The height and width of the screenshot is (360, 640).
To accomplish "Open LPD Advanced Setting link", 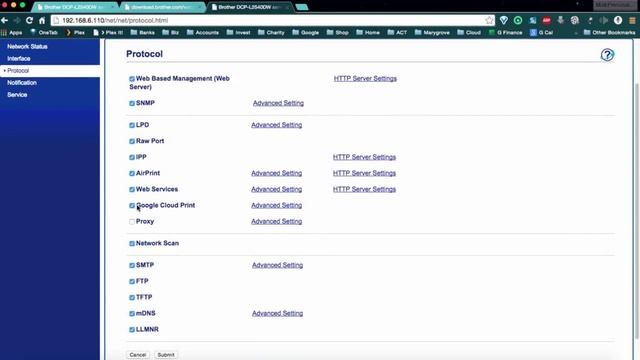I will pos(277,125).
